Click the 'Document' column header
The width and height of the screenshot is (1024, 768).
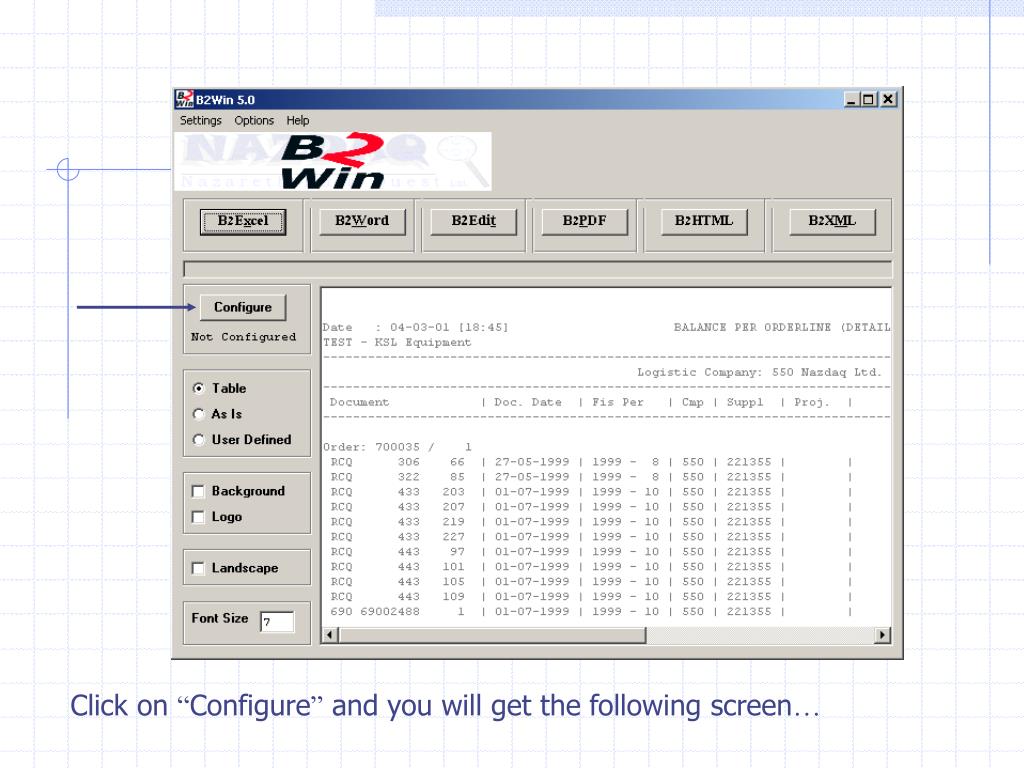tap(359, 402)
